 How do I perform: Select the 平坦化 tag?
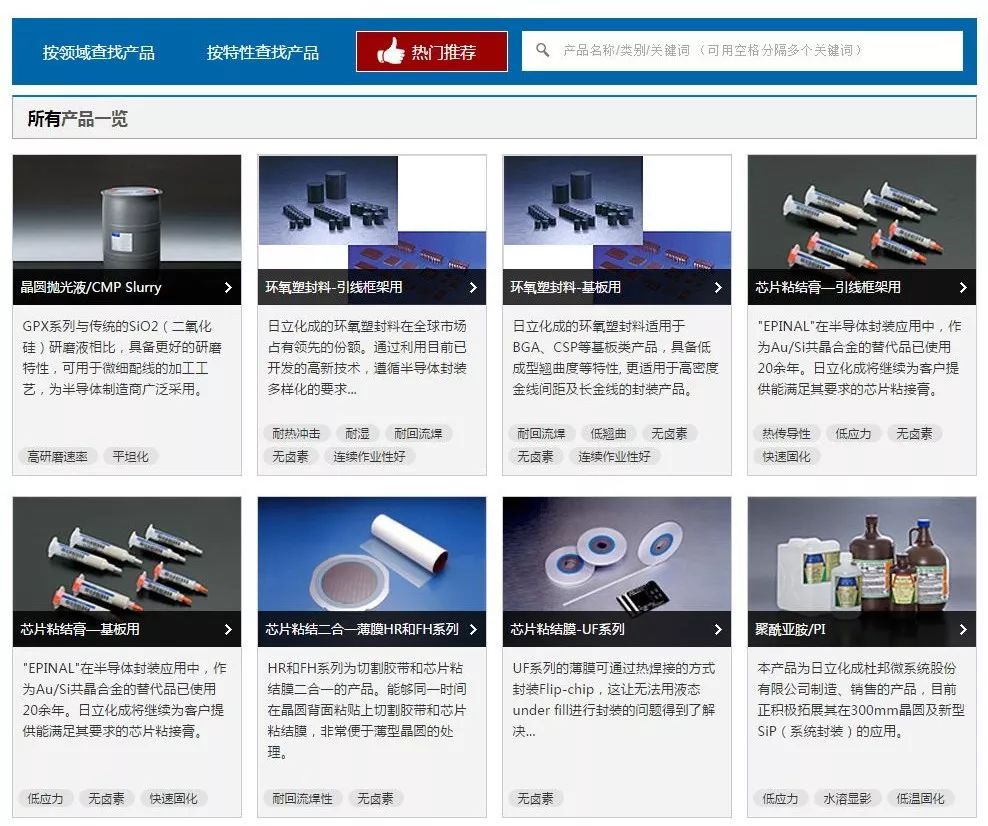pyautogui.click(x=130, y=457)
